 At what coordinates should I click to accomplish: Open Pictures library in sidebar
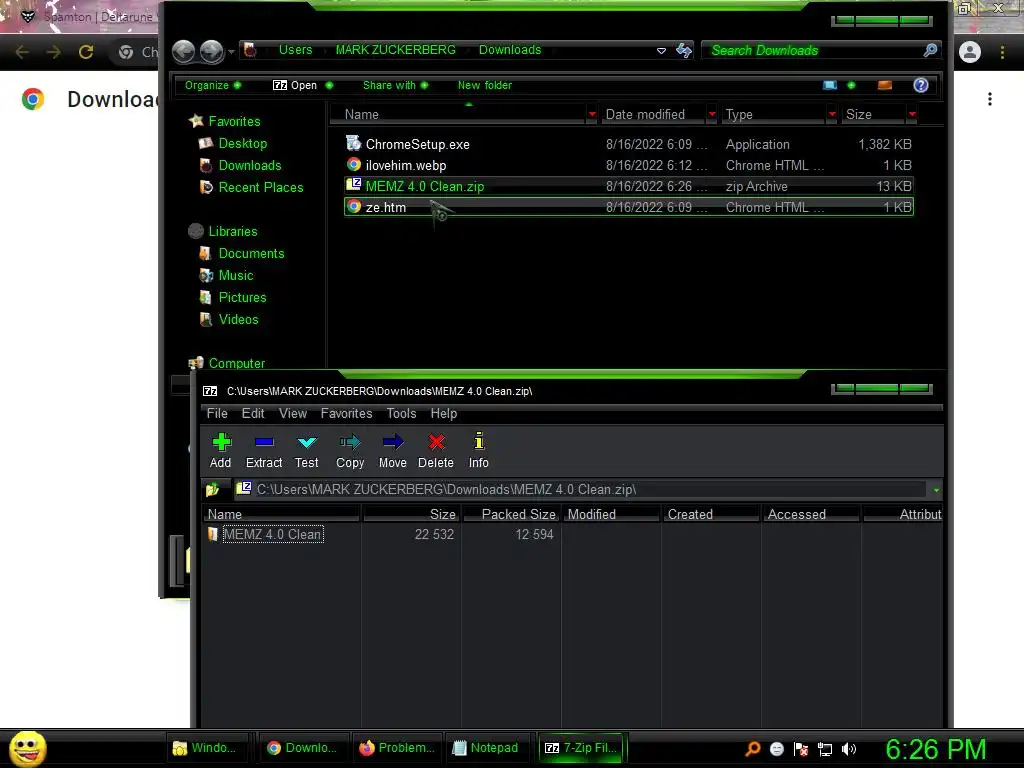(x=242, y=298)
